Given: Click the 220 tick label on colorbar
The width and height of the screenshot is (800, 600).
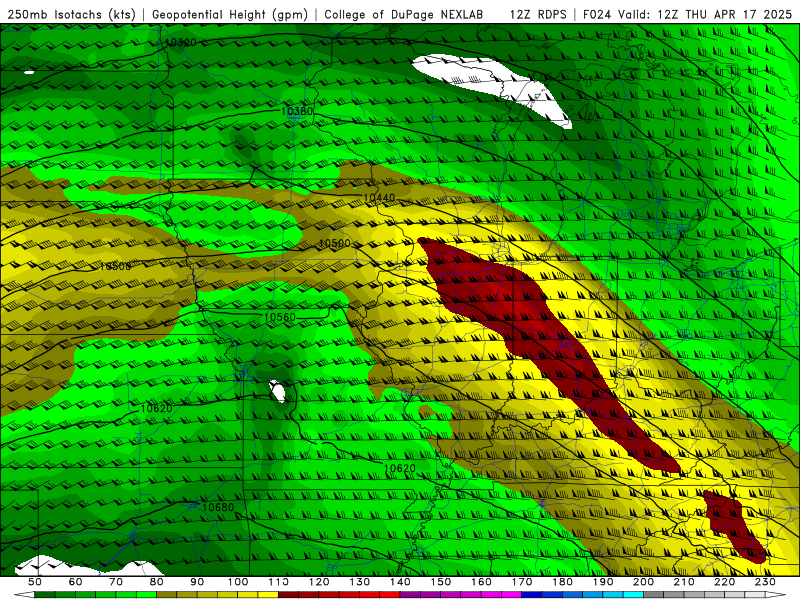Looking at the screenshot, I should pyautogui.click(x=724, y=582).
